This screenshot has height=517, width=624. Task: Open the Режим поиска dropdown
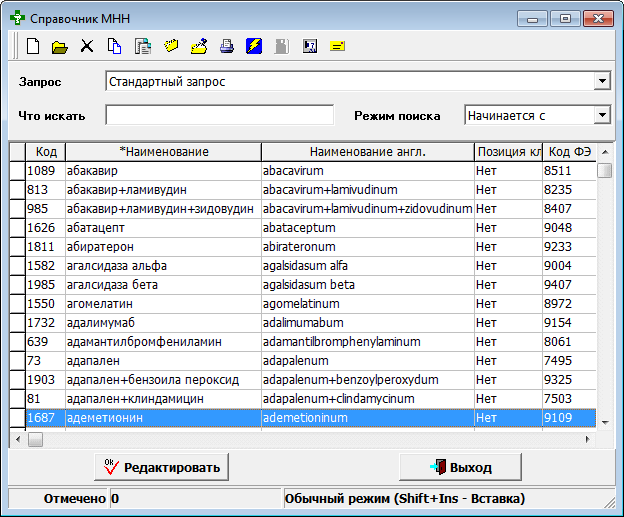pos(602,116)
